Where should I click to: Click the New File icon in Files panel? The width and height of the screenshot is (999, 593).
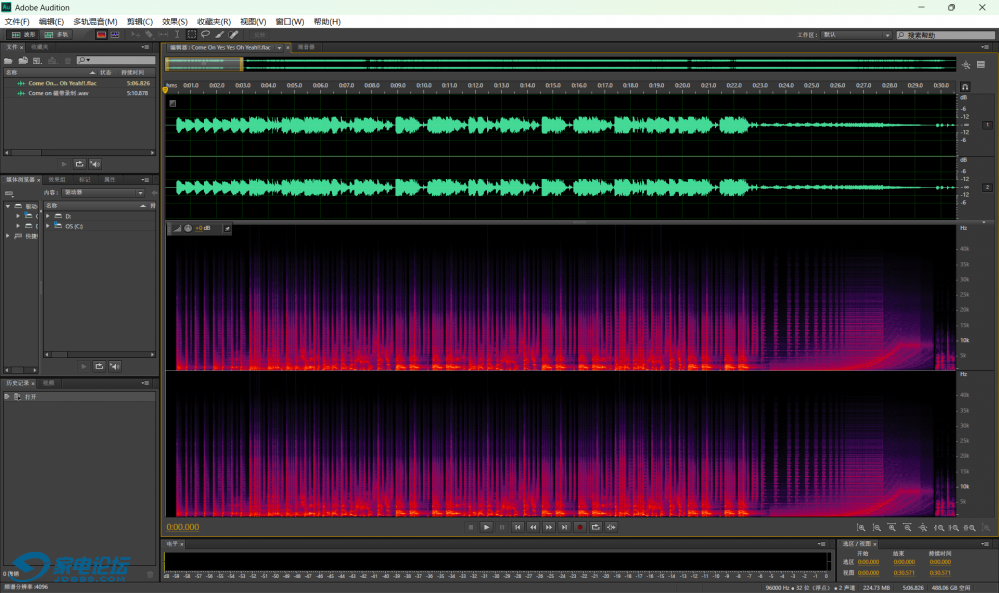[x=38, y=61]
